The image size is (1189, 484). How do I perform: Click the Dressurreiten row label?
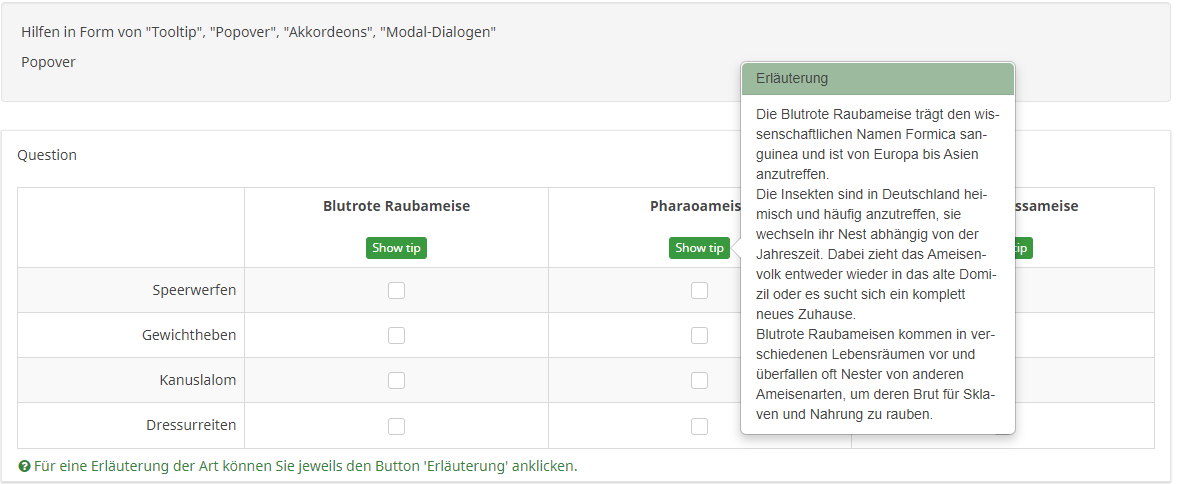click(x=191, y=425)
